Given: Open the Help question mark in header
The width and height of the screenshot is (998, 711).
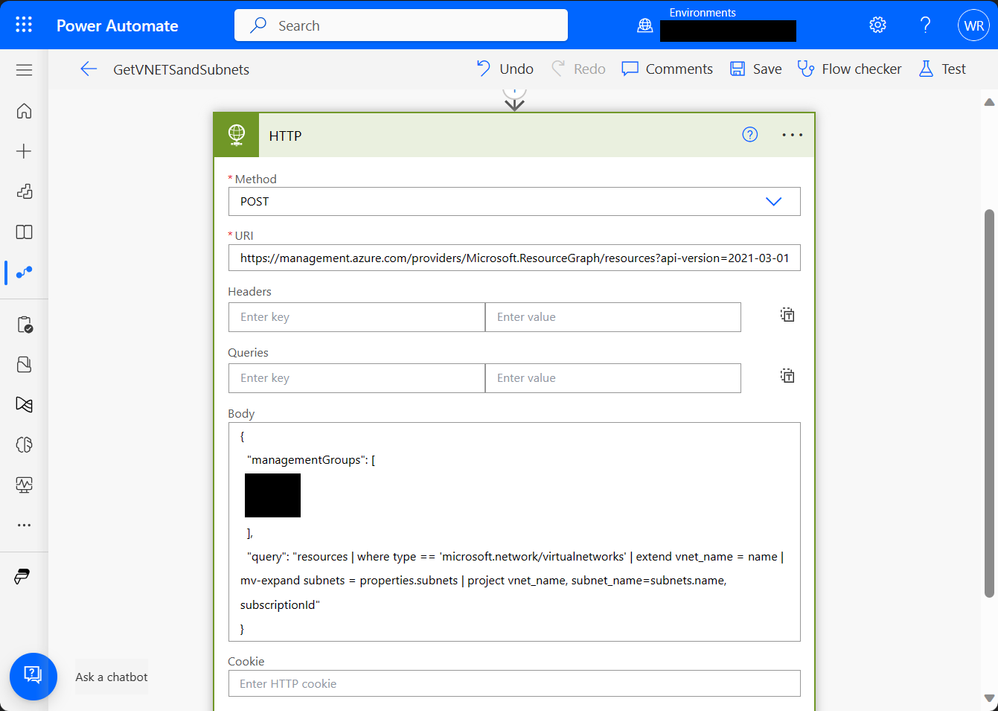Looking at the screenshot, I should click(925, 25).
